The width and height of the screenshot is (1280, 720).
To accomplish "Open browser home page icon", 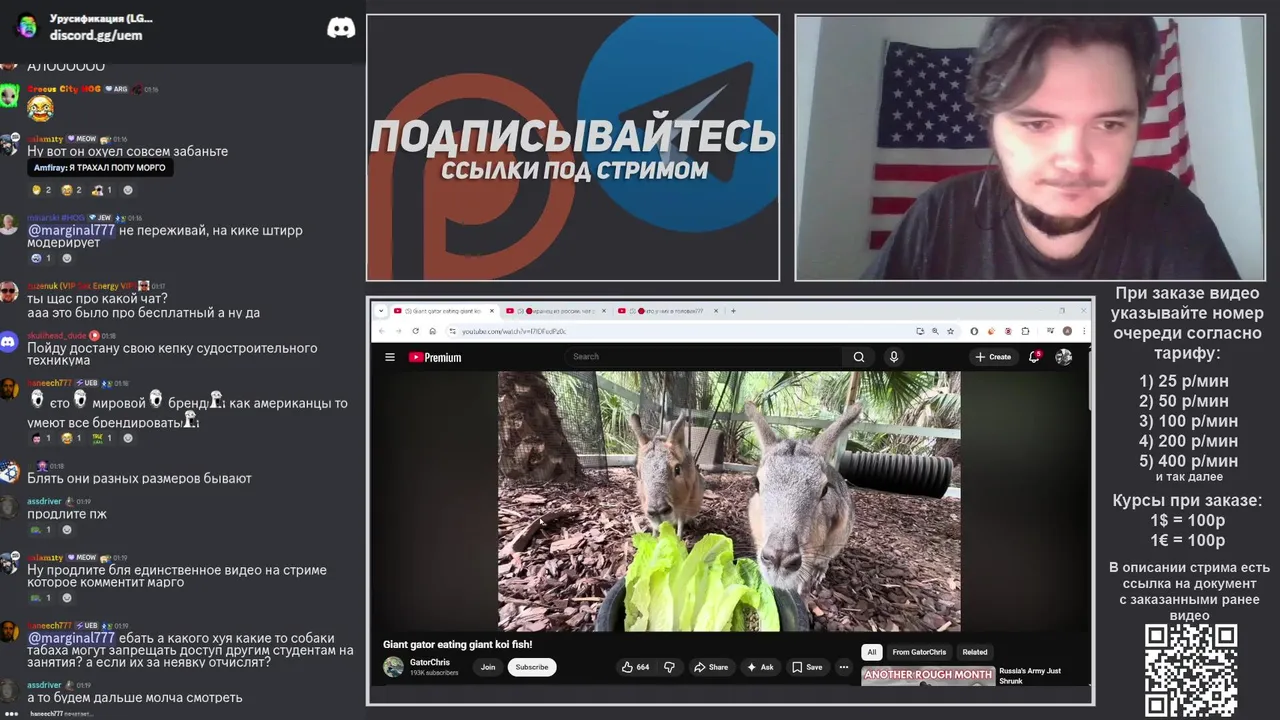I will [433, 331].
